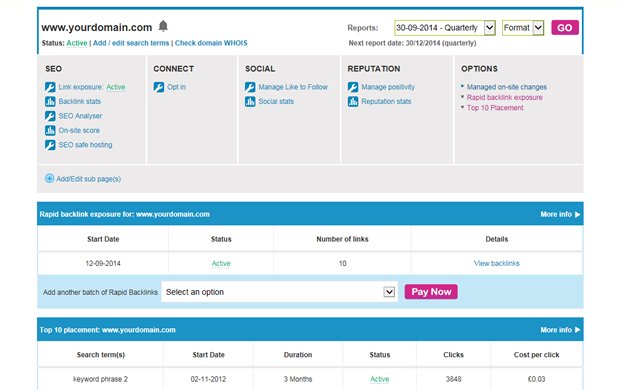The width and height of the screenshot is (620, 390).
Task: Open the View backlinks link
Action: (497, 263)
